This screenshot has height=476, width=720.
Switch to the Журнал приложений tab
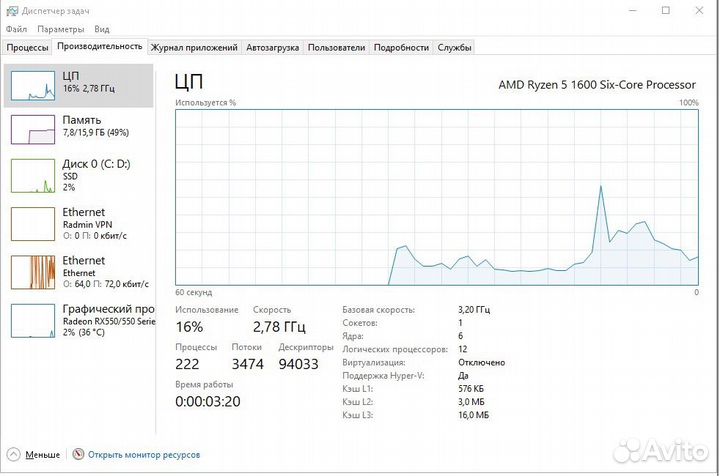(194, 47)
